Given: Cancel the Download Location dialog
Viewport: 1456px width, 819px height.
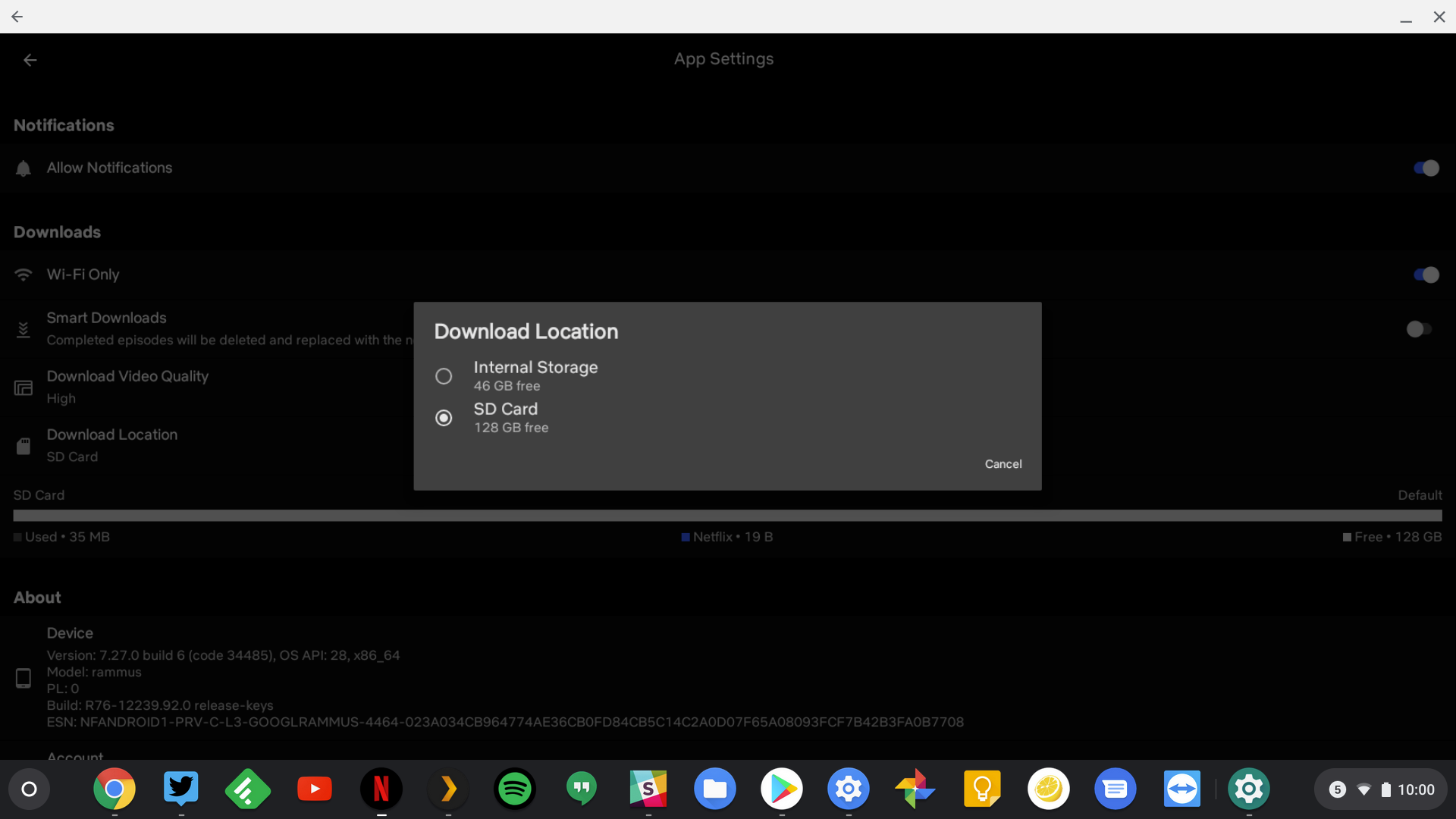Looking at the screenshot, I should click(1003, 463).
